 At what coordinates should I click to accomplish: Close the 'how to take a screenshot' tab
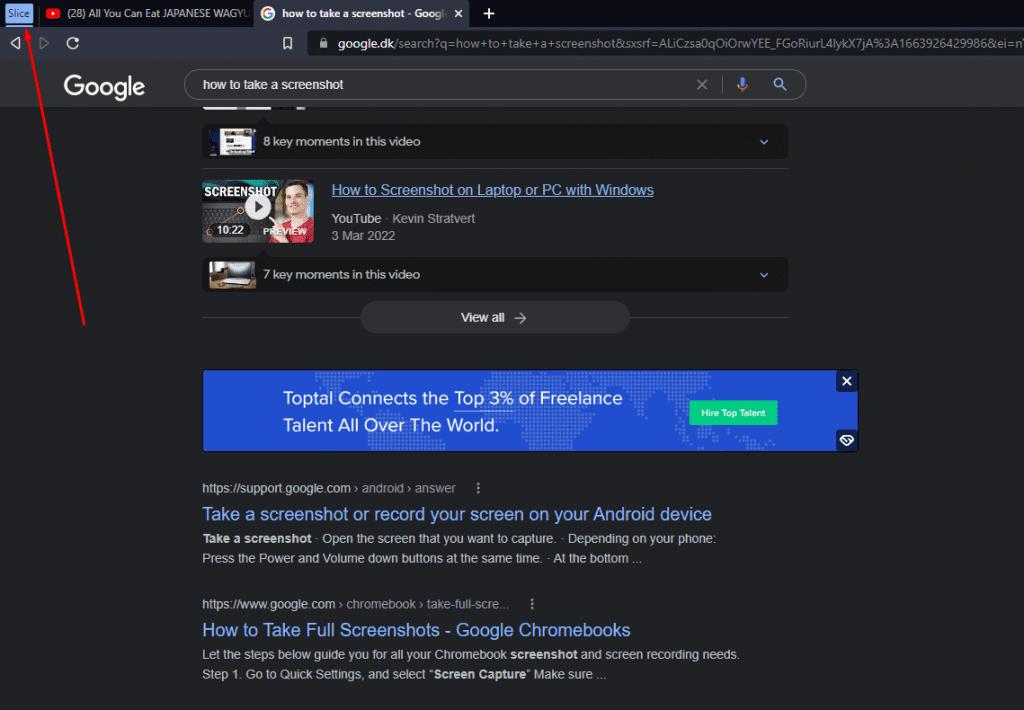click(458, 13)
